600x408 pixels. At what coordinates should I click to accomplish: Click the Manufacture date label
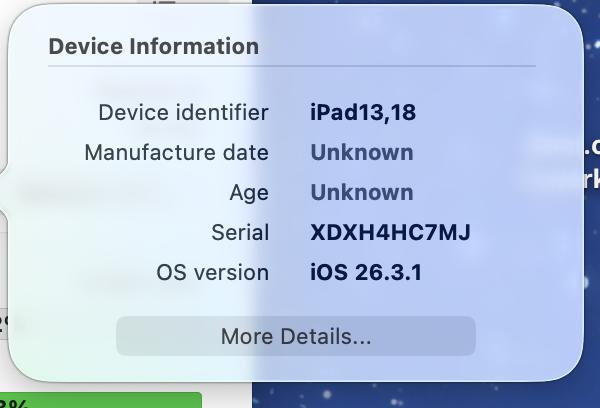176,152
